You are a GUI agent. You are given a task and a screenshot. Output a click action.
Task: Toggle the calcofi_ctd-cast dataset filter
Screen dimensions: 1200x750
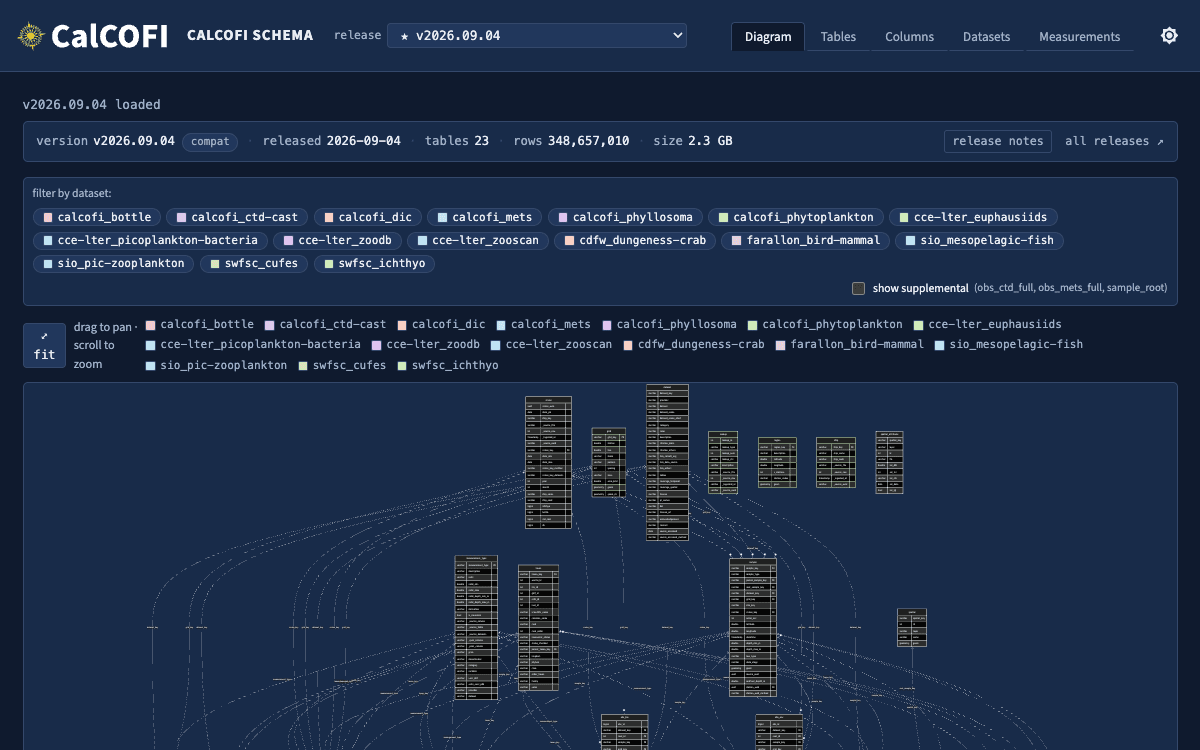coord(238,217)
